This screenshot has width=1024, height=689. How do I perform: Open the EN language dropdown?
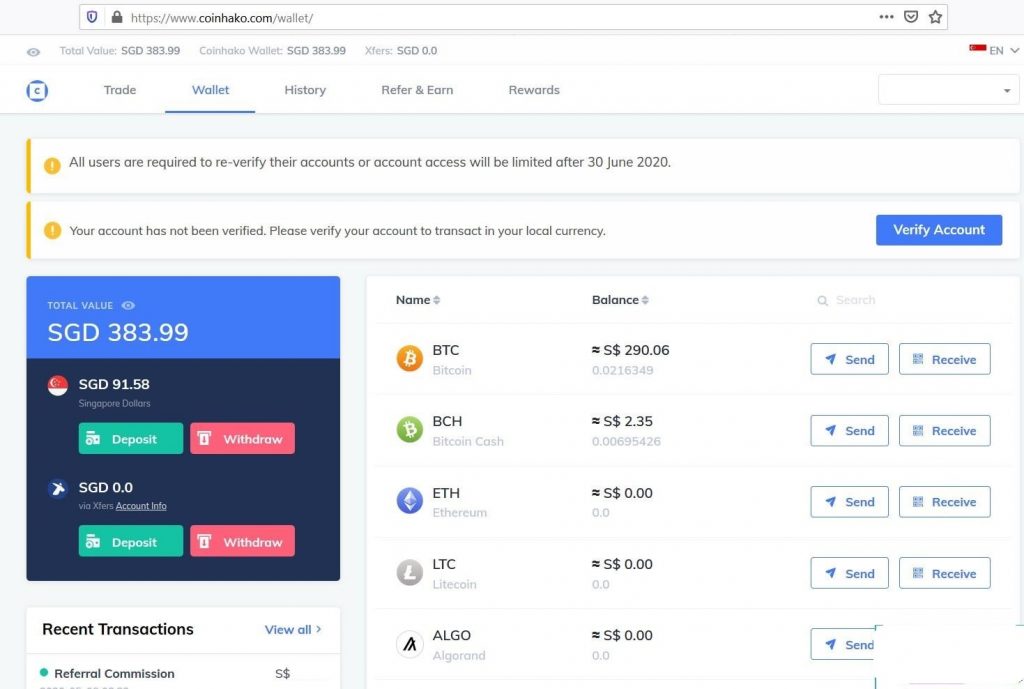click(994, 51)
